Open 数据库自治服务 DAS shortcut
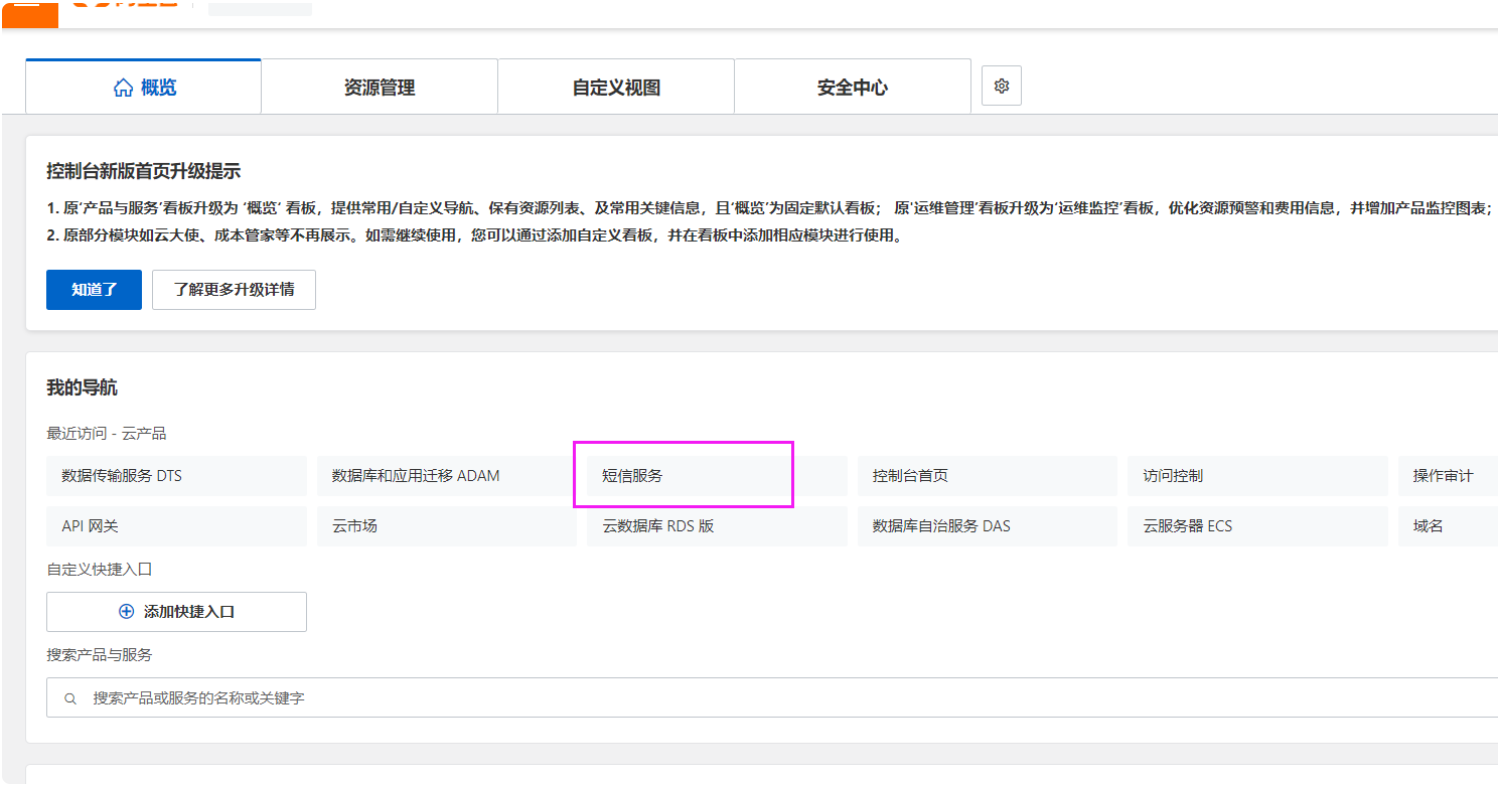 987,526
